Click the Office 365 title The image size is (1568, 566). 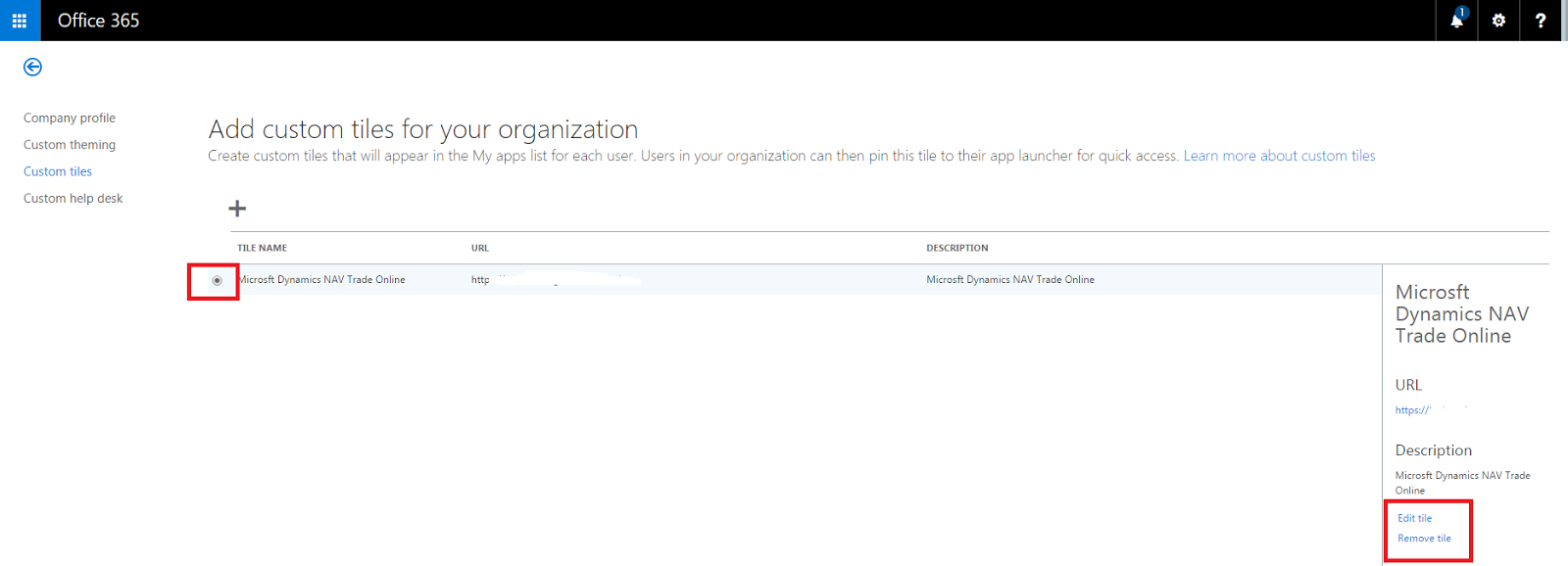(98, 21)
